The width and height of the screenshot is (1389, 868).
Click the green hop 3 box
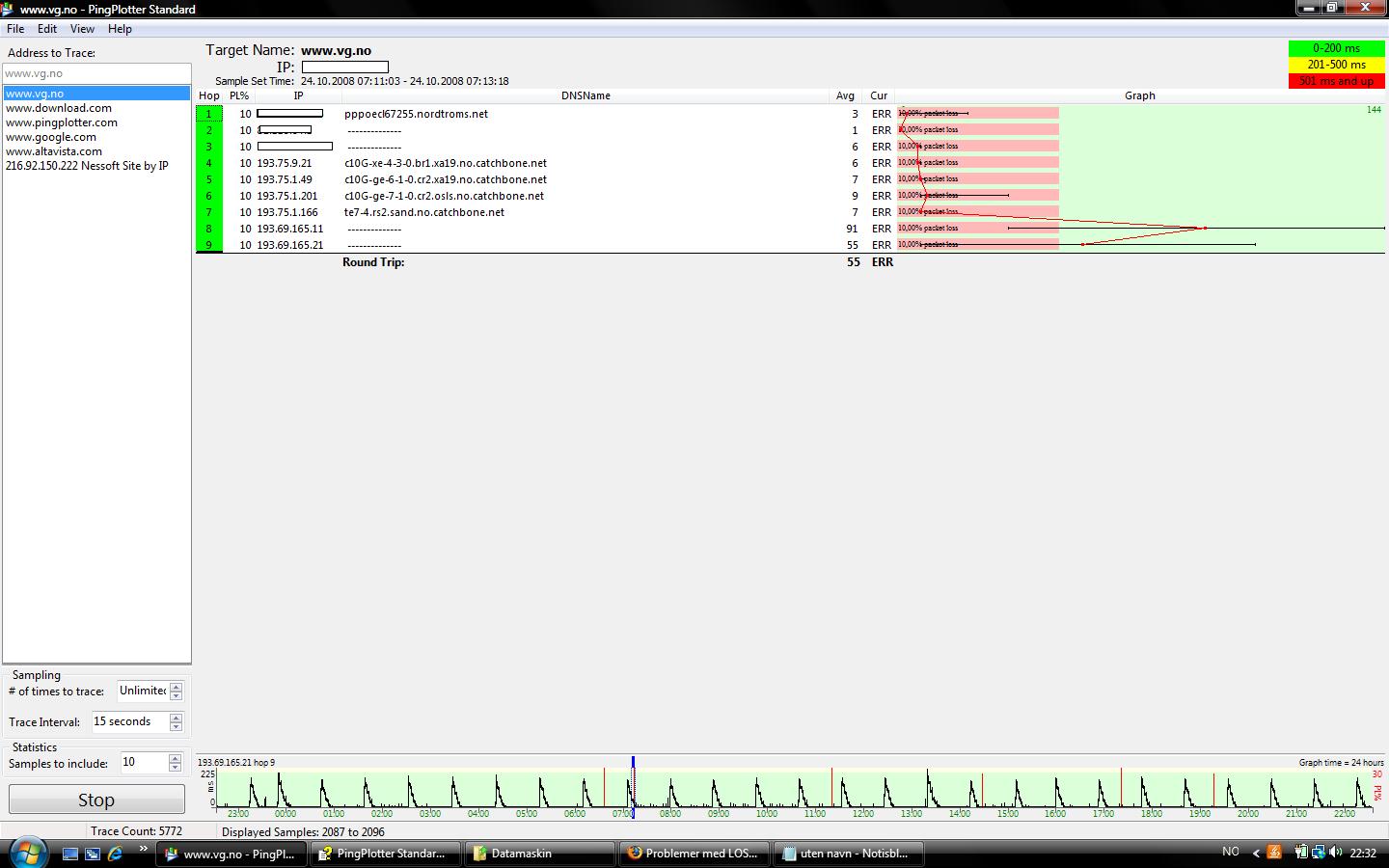coord(208,147)
